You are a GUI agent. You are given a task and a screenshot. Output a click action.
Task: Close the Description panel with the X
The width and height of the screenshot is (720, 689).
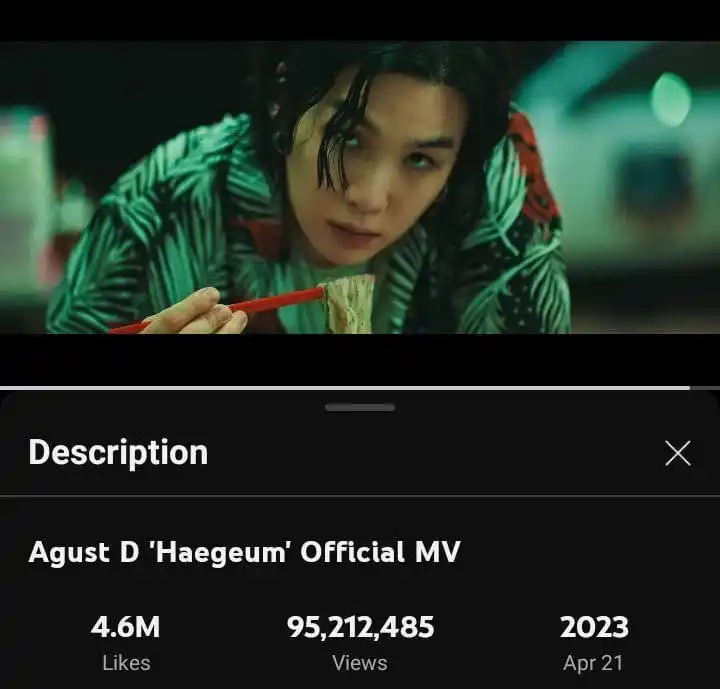point(678,453)
